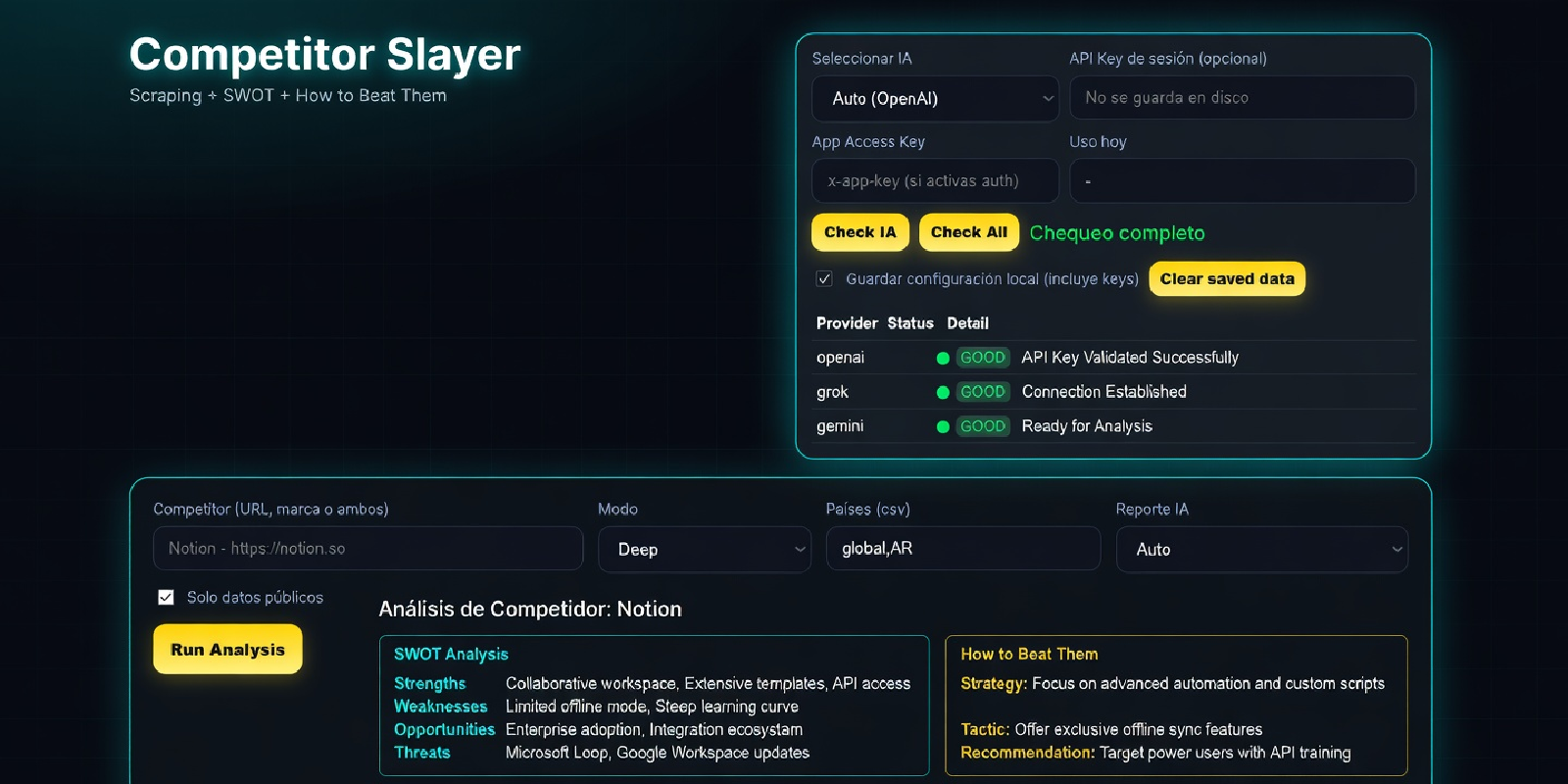The image size is (1568, 784).
Task: Click the green status dot for grok
Action: [943, 393]
